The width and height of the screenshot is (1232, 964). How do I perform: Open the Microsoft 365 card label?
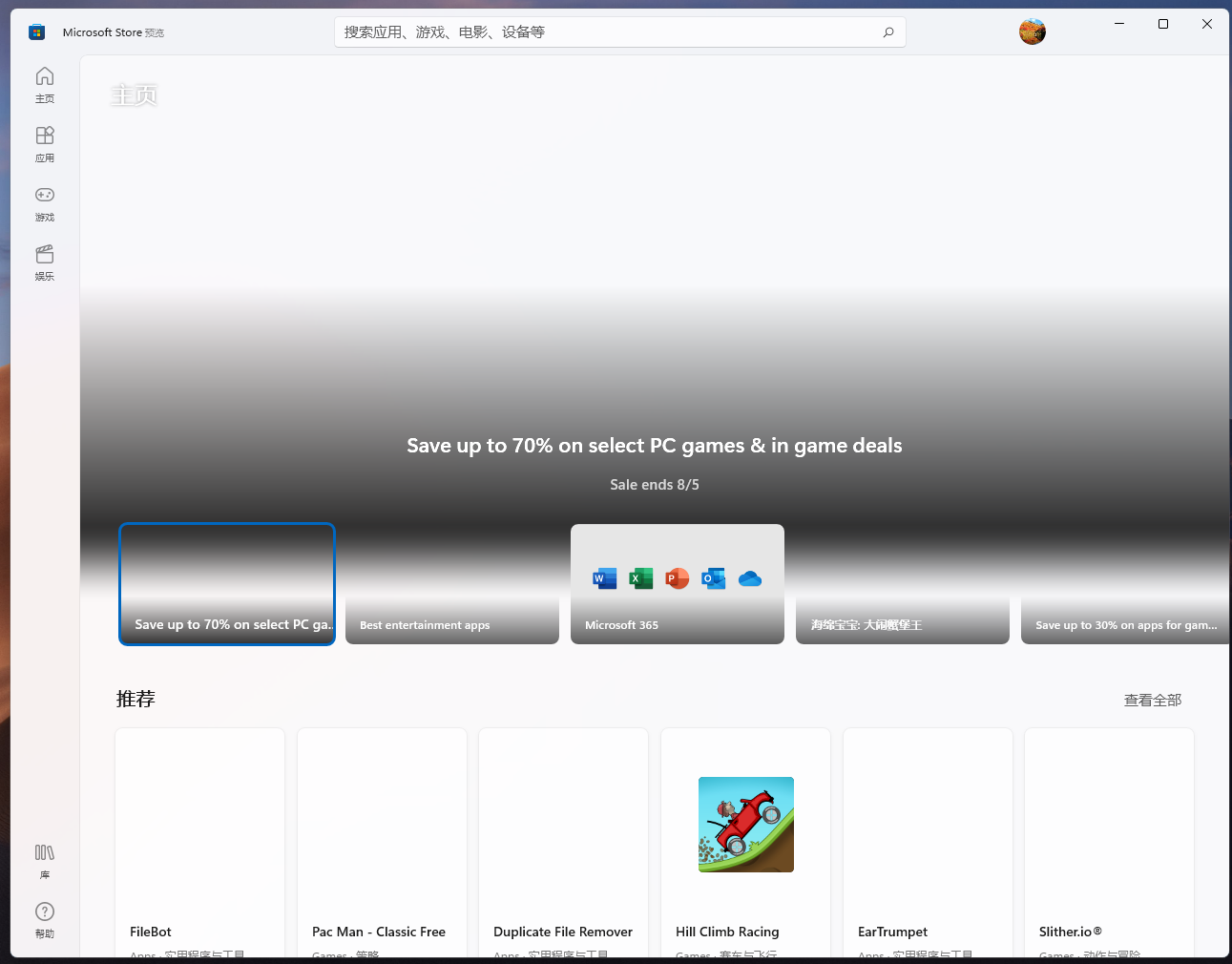click(x=621, y=625)
